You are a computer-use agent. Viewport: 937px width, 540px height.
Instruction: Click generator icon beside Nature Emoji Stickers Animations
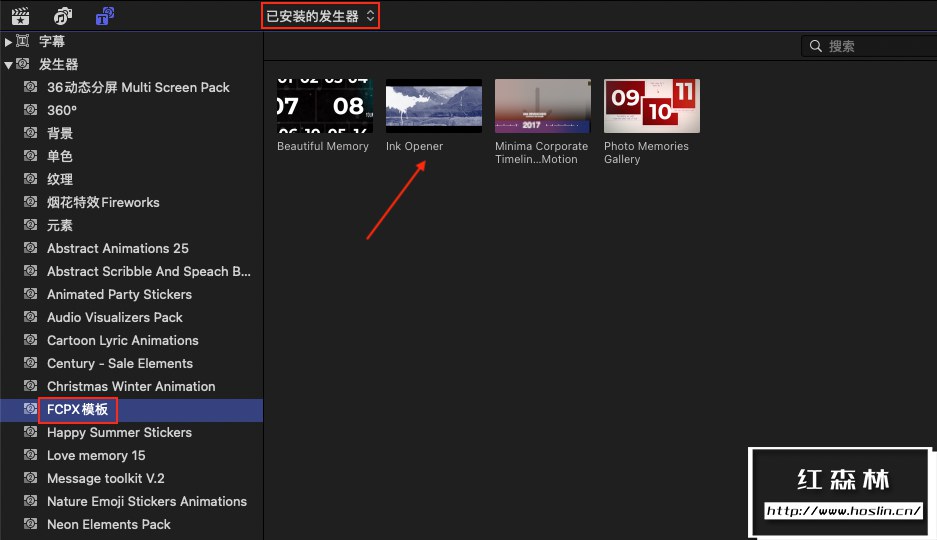pos(30,501)
